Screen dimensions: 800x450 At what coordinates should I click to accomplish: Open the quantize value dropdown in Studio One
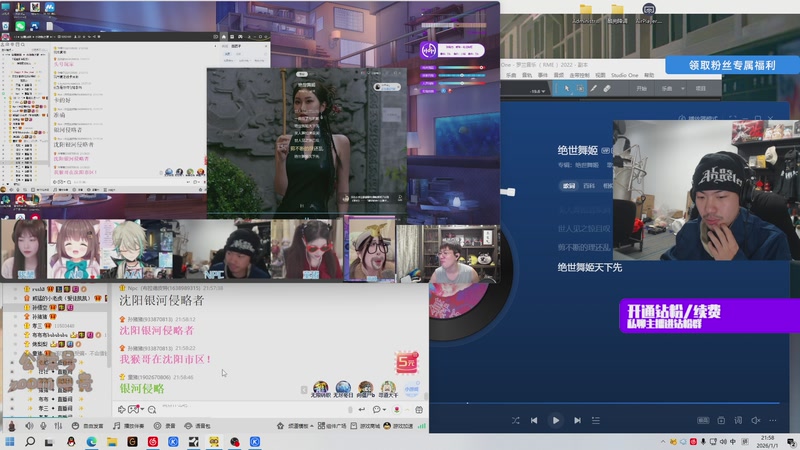pos(537,91)
